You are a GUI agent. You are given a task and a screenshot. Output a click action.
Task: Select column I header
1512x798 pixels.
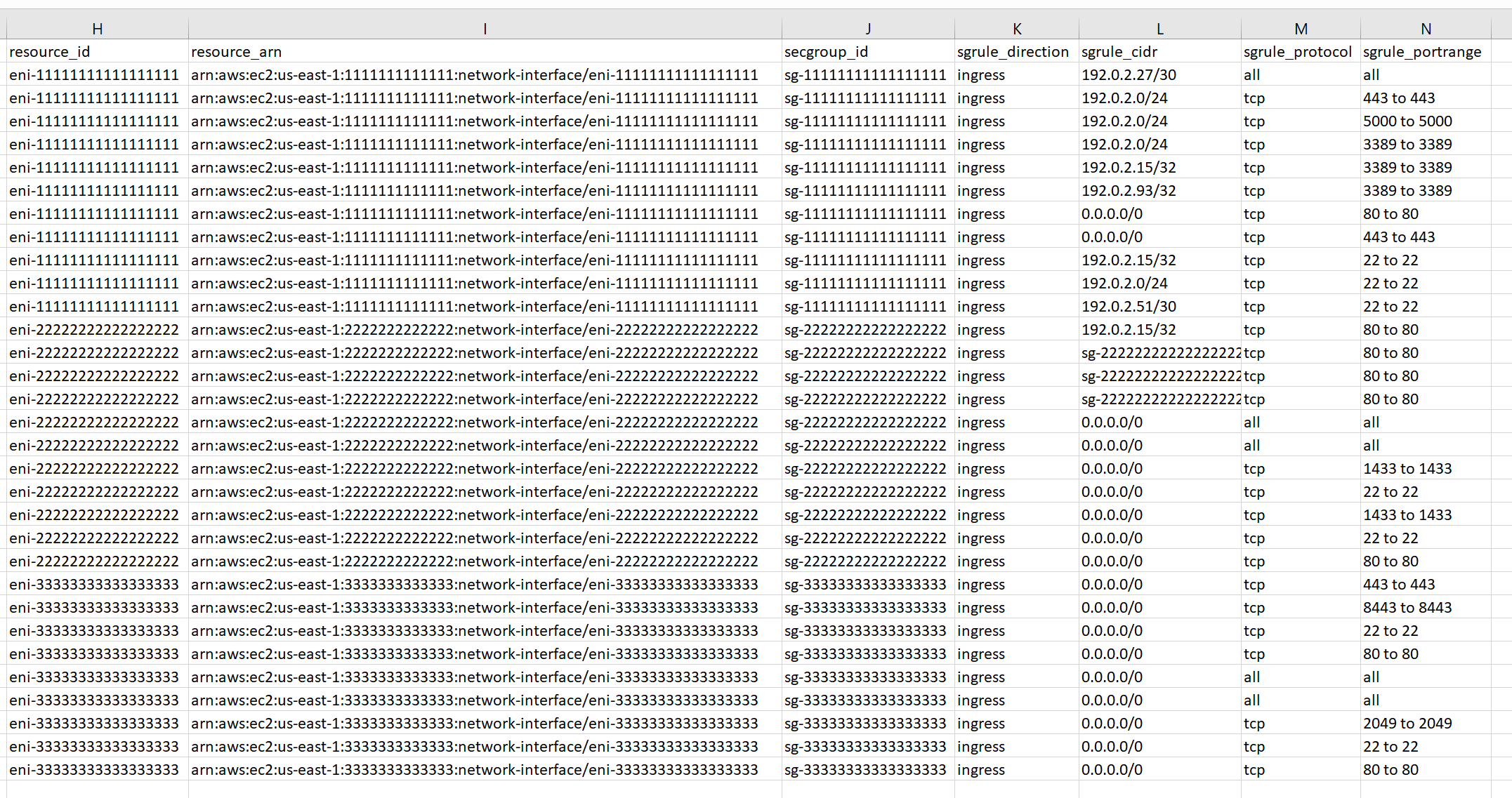coord(485,29)
